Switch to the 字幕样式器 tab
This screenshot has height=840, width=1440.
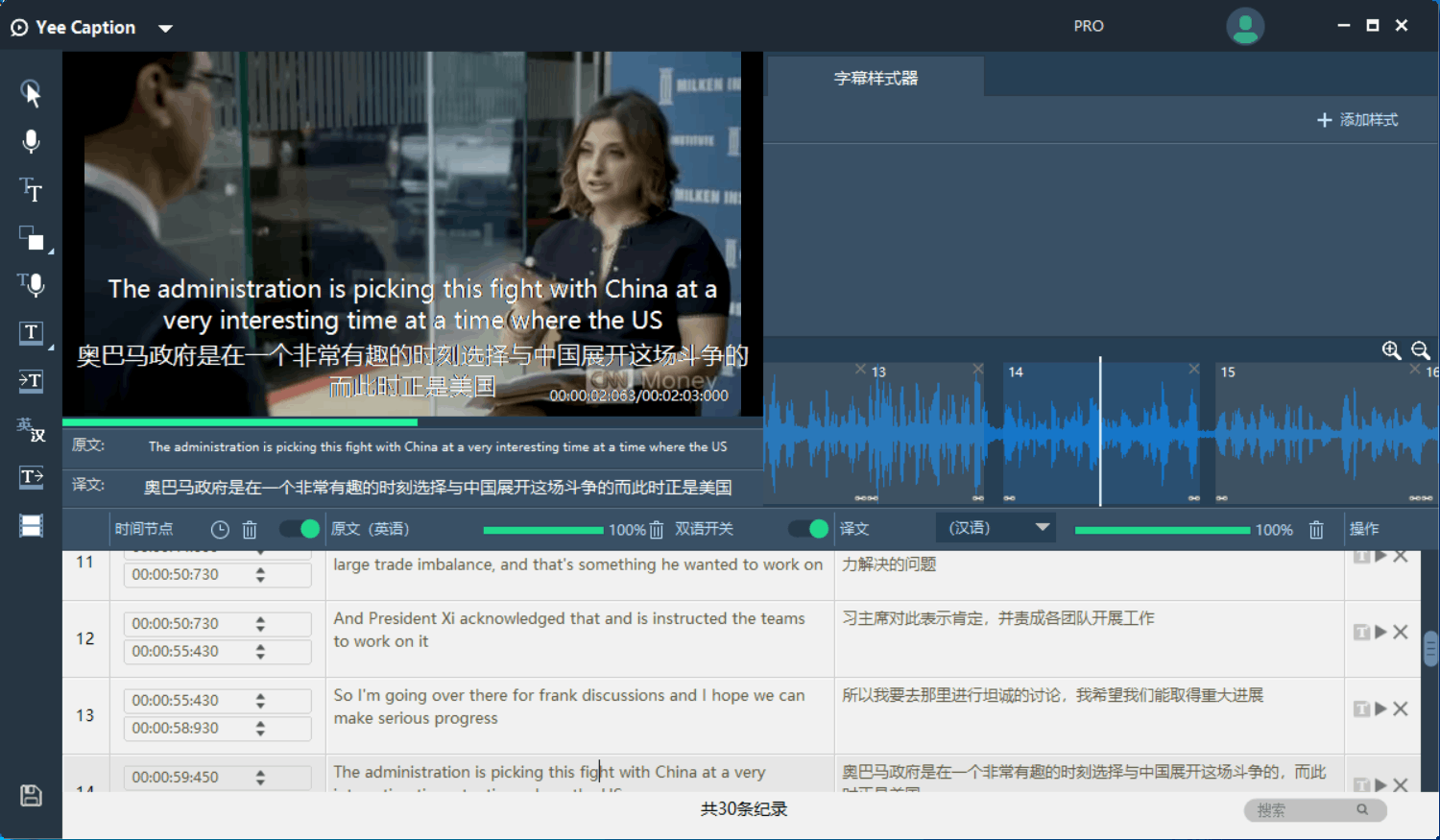tap(876, 78)
